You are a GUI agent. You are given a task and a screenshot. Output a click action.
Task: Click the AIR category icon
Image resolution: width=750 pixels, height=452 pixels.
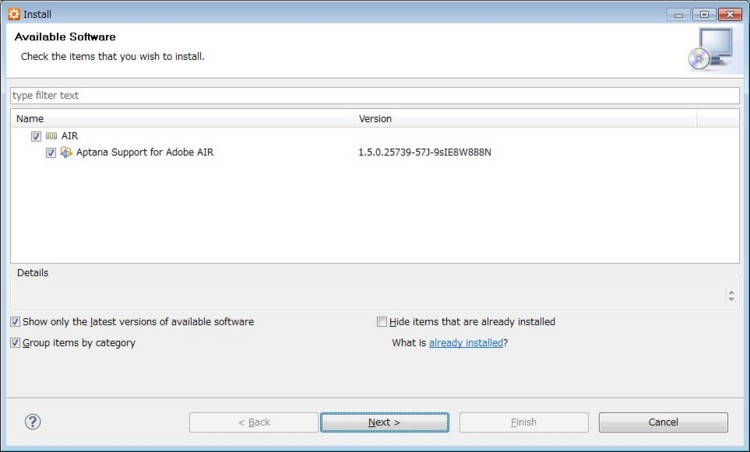pos(51,136)
